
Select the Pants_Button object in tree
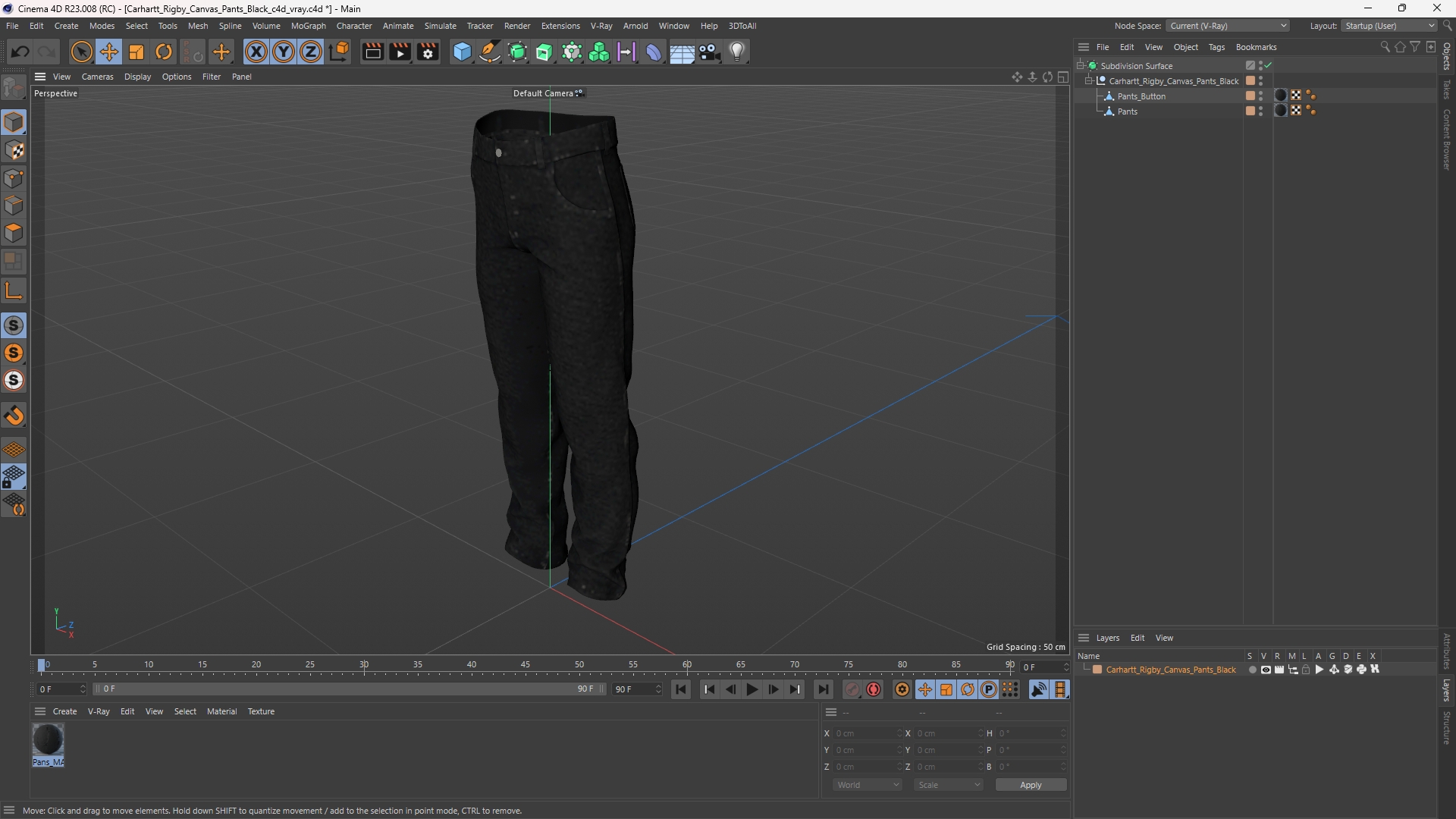pyautogui.click(x=1141, y=96)
